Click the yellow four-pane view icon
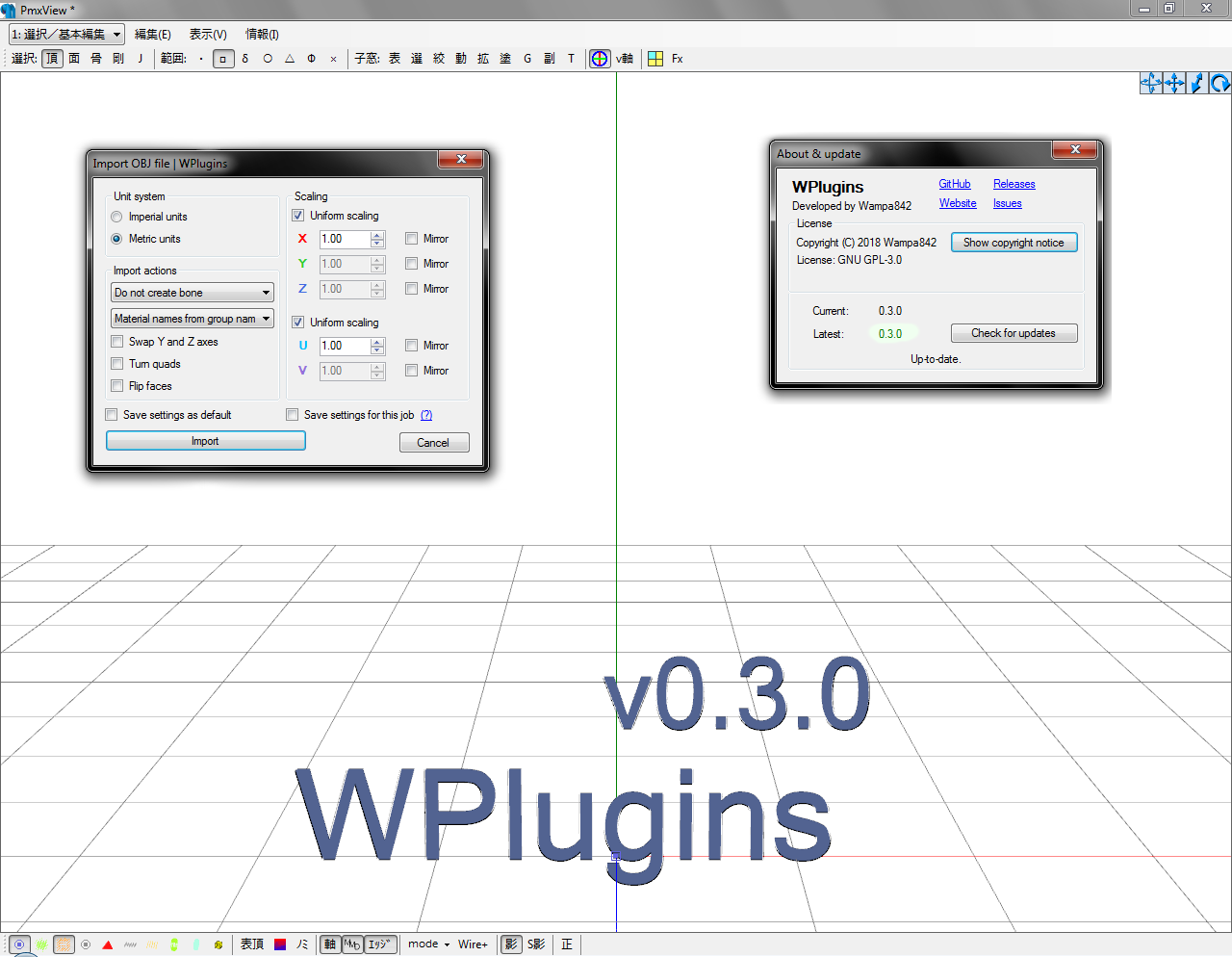 coord(655,59)
